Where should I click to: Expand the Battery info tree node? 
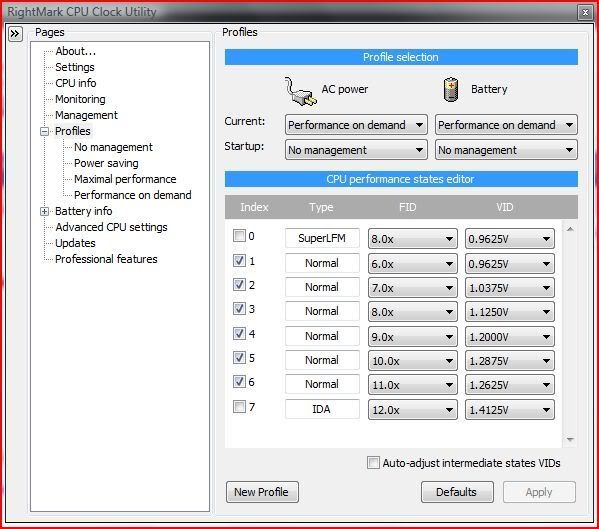pyautogui.click(x=45, y=211)
